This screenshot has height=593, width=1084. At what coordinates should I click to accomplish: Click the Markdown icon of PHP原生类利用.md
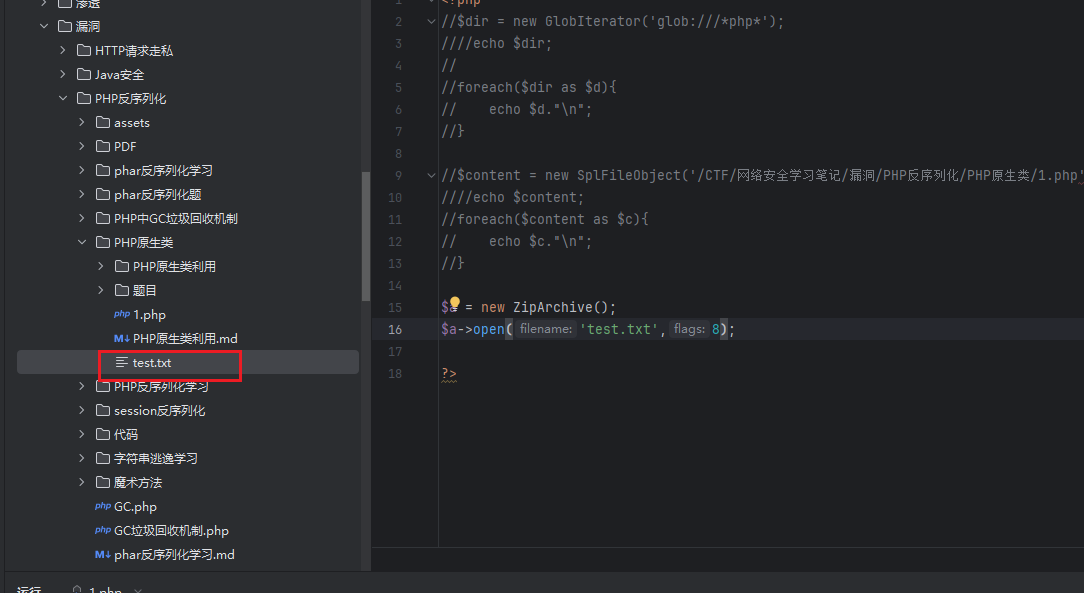click(122, 339)
